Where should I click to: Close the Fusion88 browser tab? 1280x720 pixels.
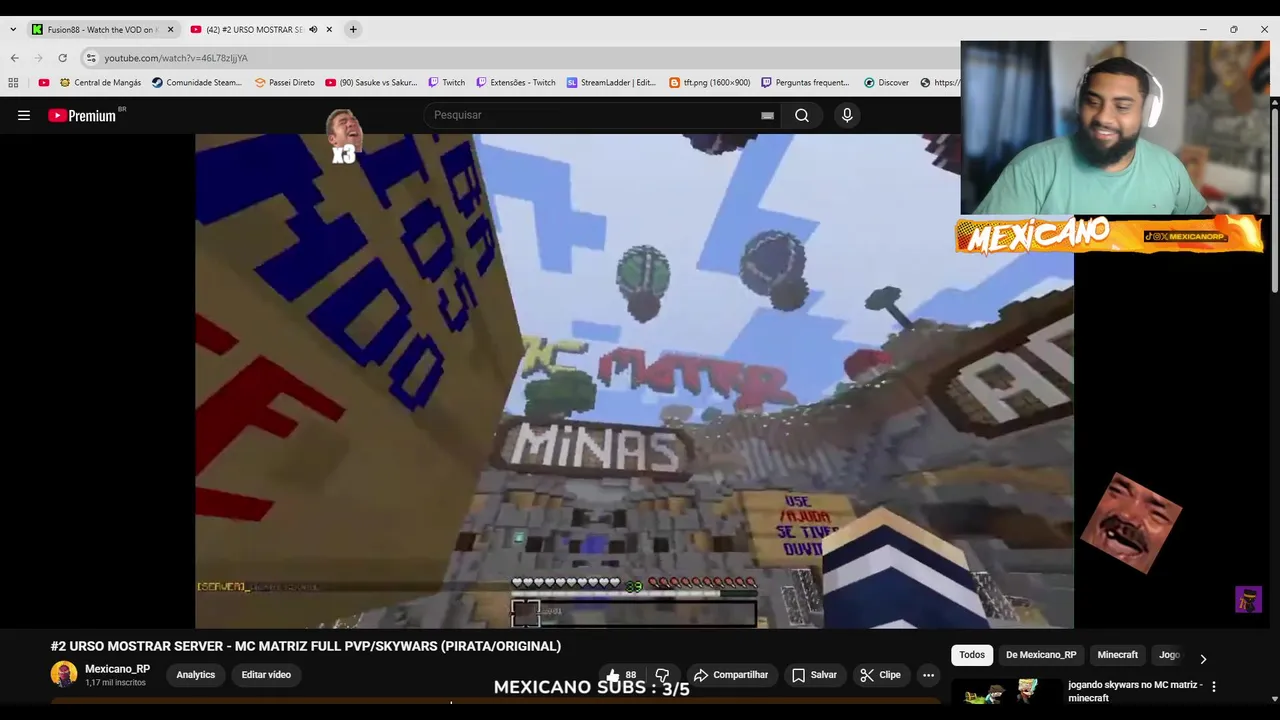[x=170, y=30]
